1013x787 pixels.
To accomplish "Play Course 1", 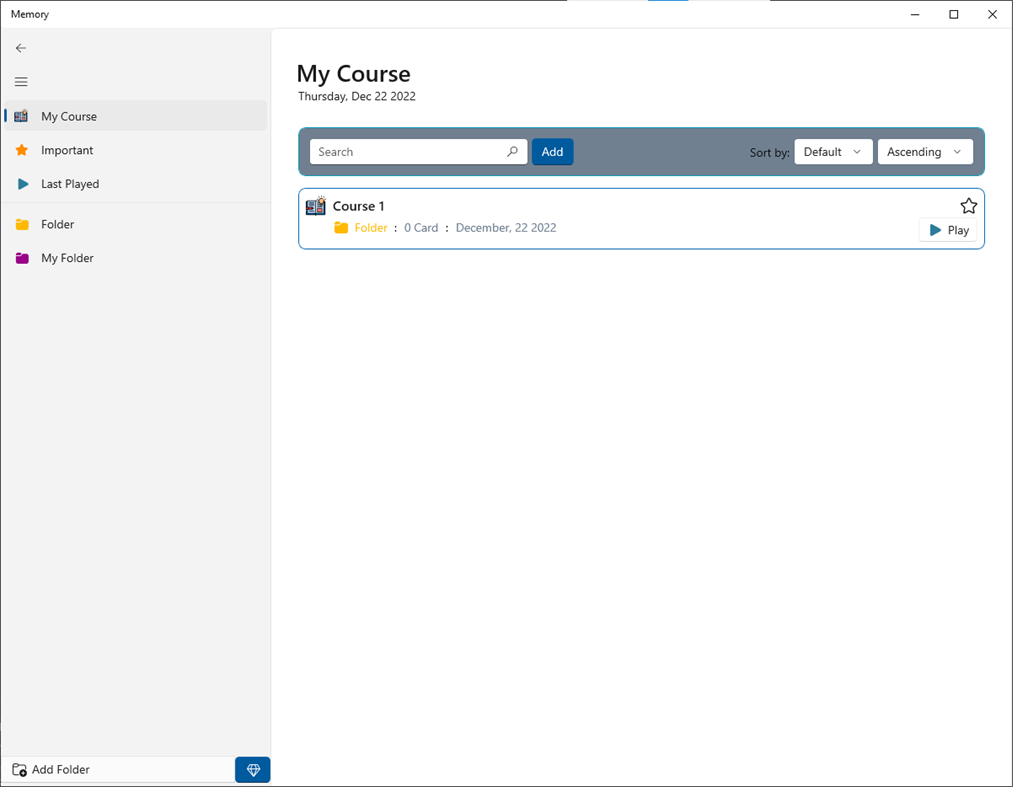I will click(x=948, y=230).
